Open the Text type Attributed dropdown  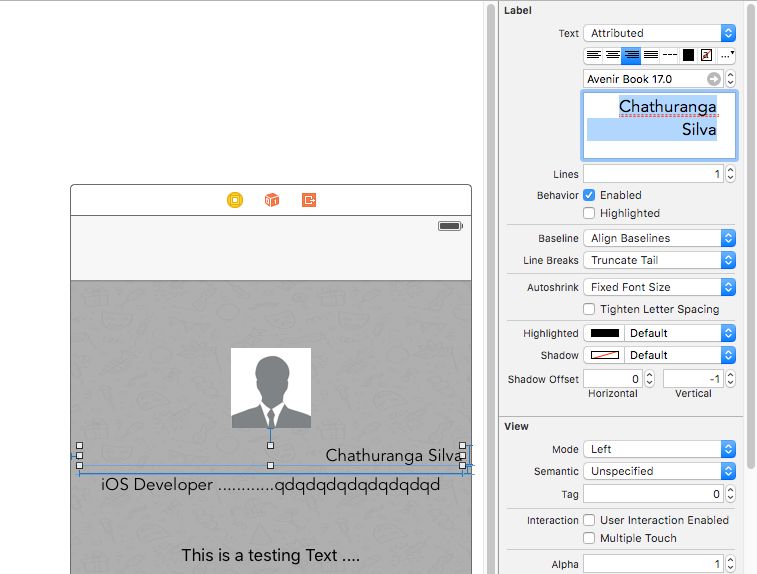coord(659,33)
